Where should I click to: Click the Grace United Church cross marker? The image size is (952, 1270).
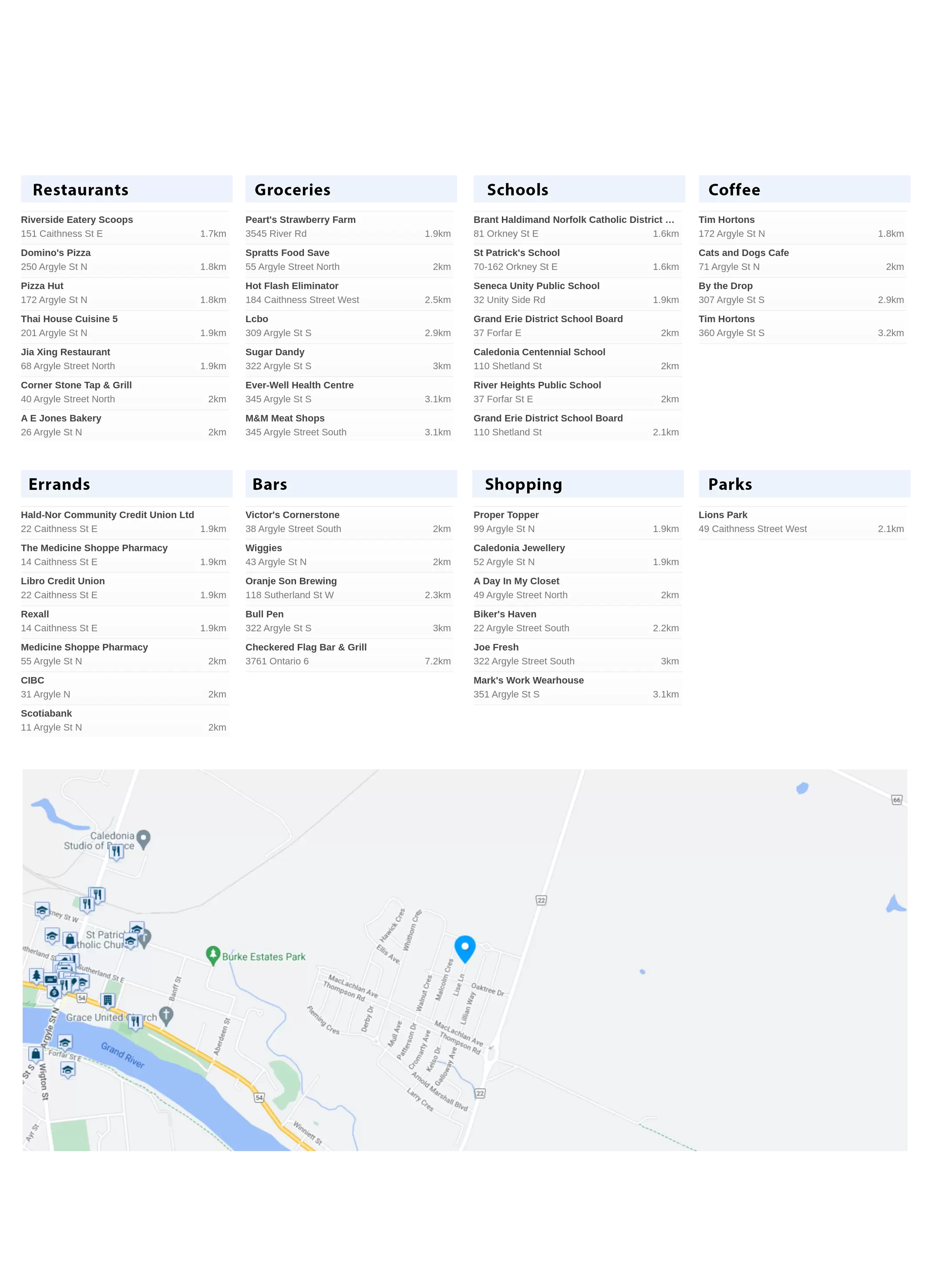167,1015
